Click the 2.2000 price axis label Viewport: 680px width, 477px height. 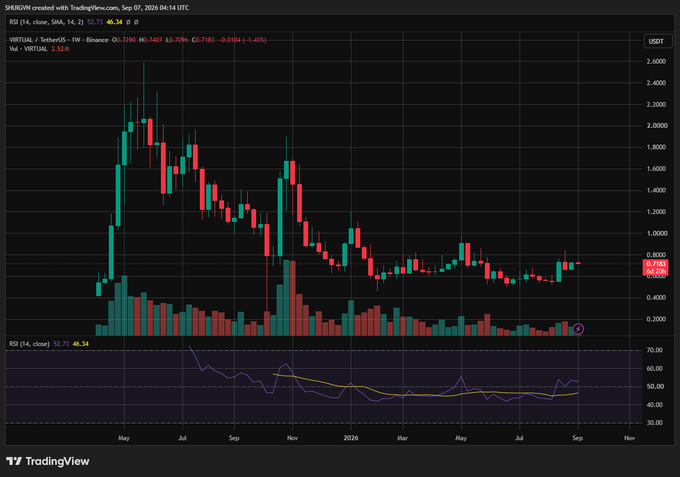pyautogui.click(x=656, y=105)
